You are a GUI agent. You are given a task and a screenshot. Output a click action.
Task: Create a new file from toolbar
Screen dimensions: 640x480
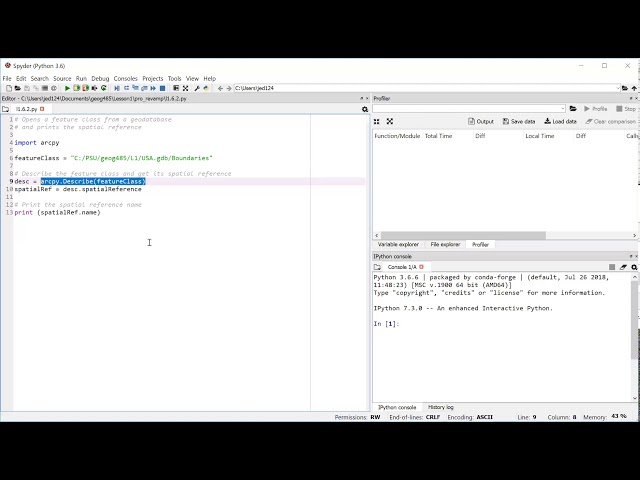point(9,88)
